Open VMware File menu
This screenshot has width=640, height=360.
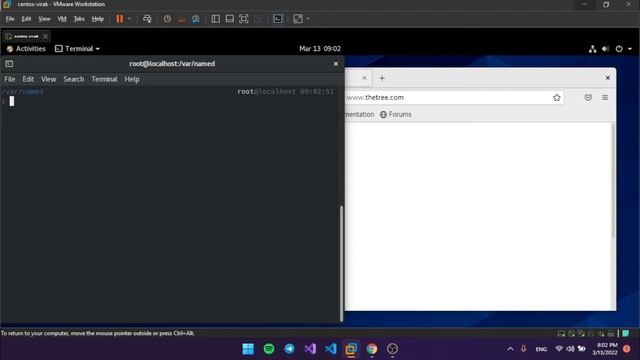tap(10, 19)
